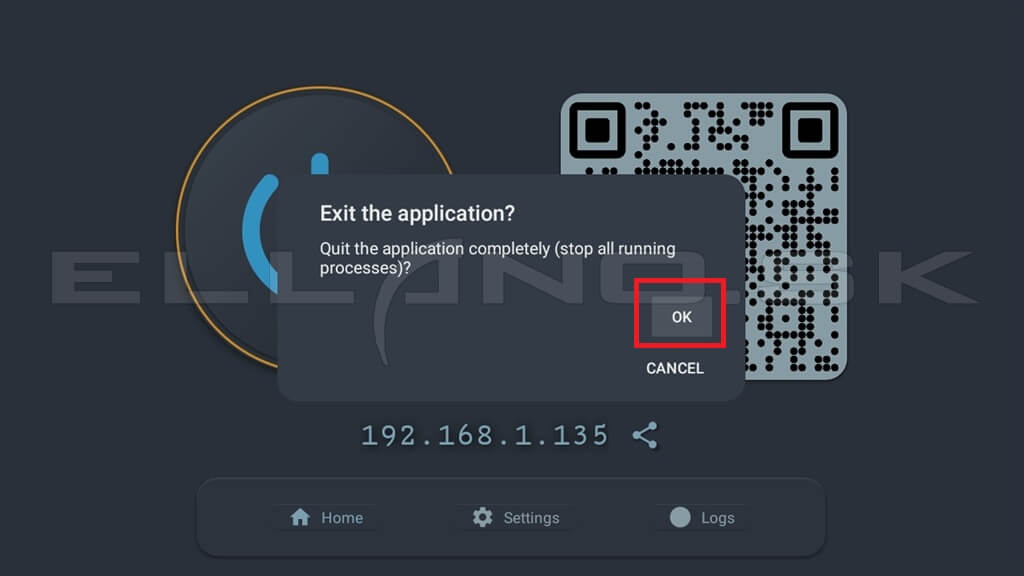Tap the share icon beside the IP address
1024x576 pixels.
(x=645, y=435)
